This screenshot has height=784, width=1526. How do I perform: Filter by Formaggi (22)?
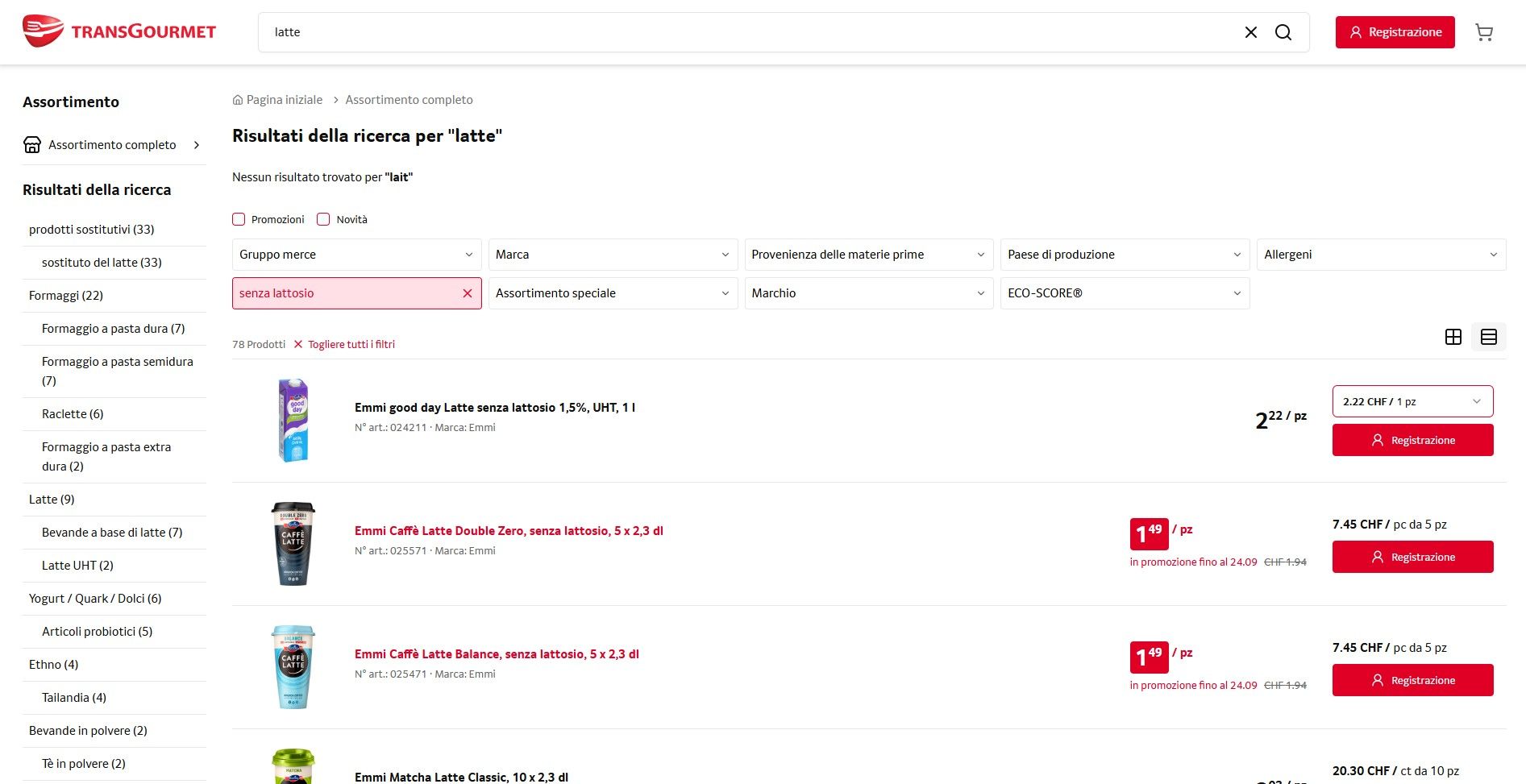[66, 296]
